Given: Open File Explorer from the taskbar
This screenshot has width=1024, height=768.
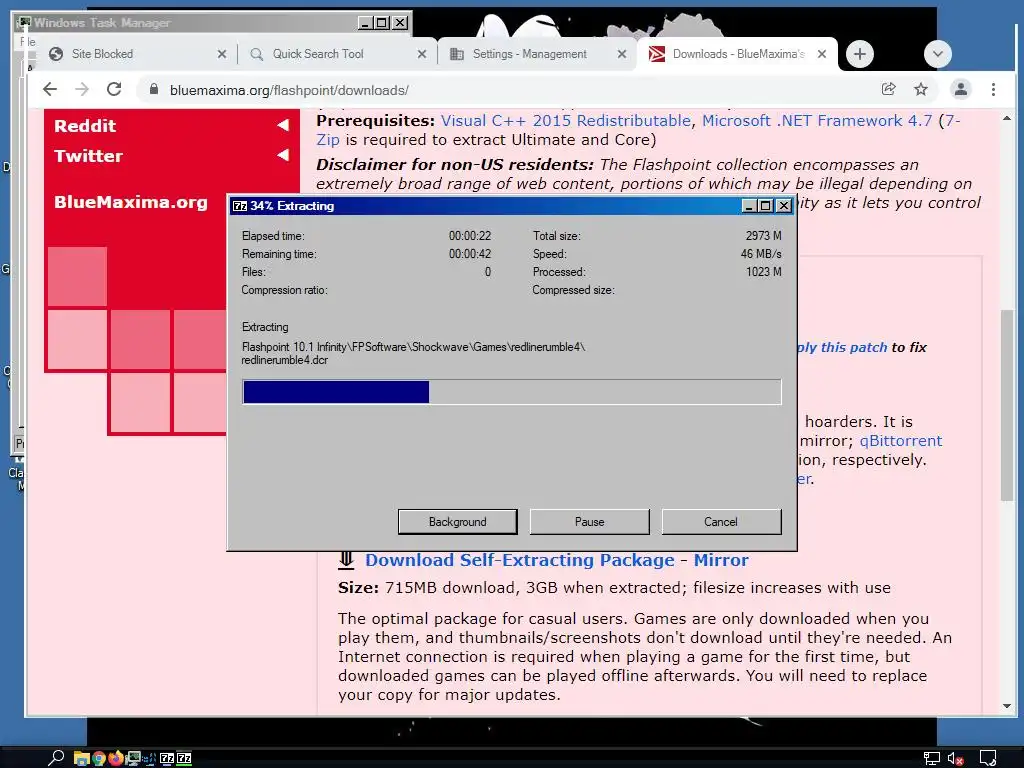Looking at the screenshot, I should [81, 758].
